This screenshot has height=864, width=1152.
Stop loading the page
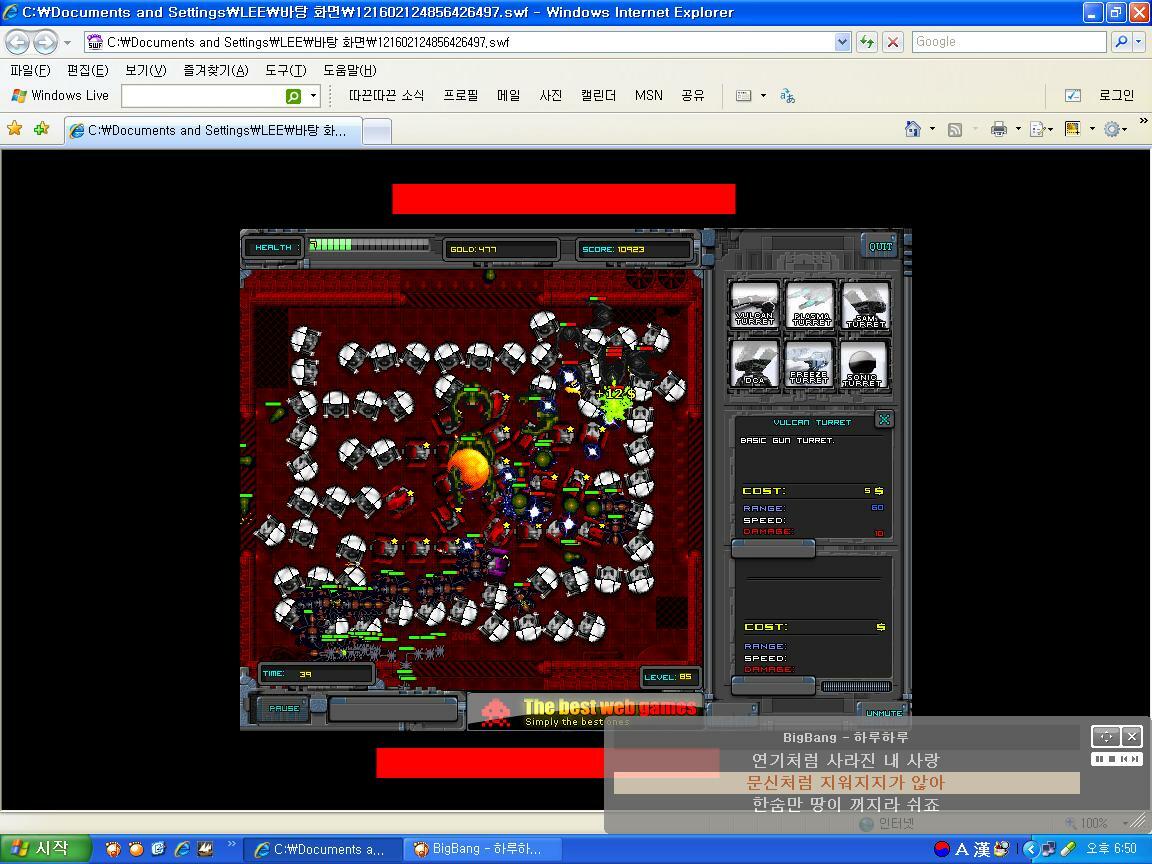(893, 42)
